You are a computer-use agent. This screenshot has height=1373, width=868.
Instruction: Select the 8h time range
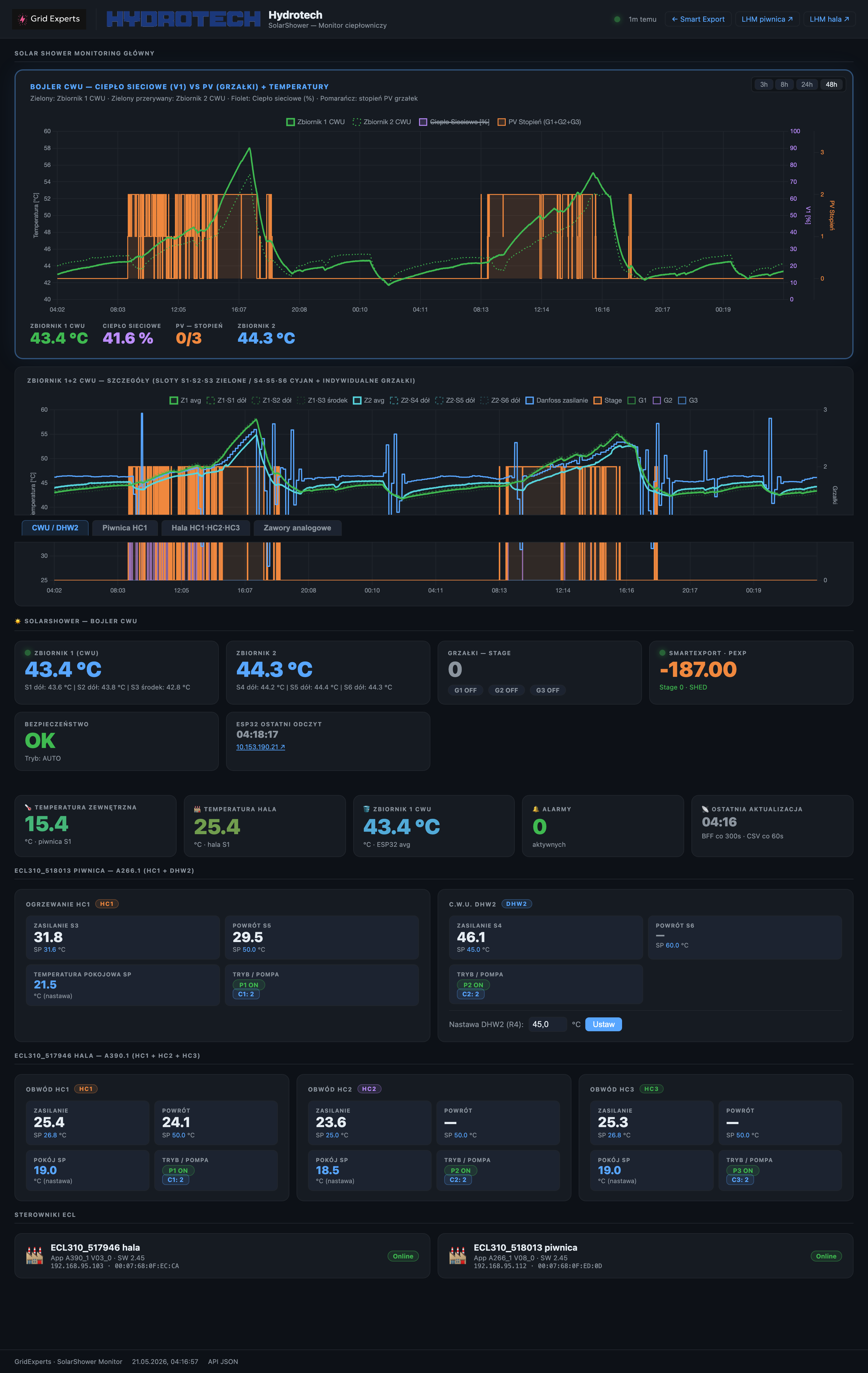coord(784,84)
